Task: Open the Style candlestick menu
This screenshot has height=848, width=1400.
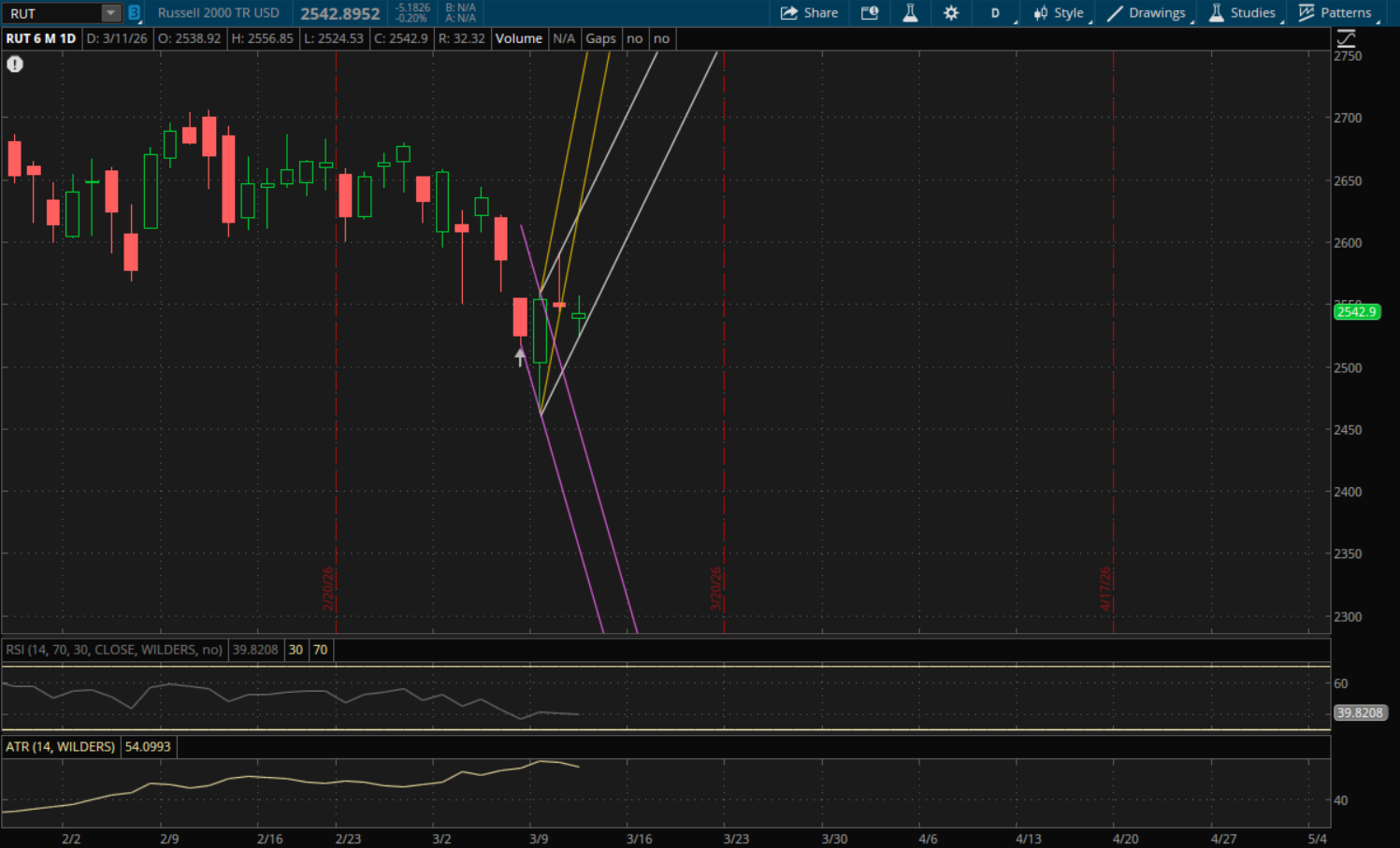Action: [x=1059, y=13]
